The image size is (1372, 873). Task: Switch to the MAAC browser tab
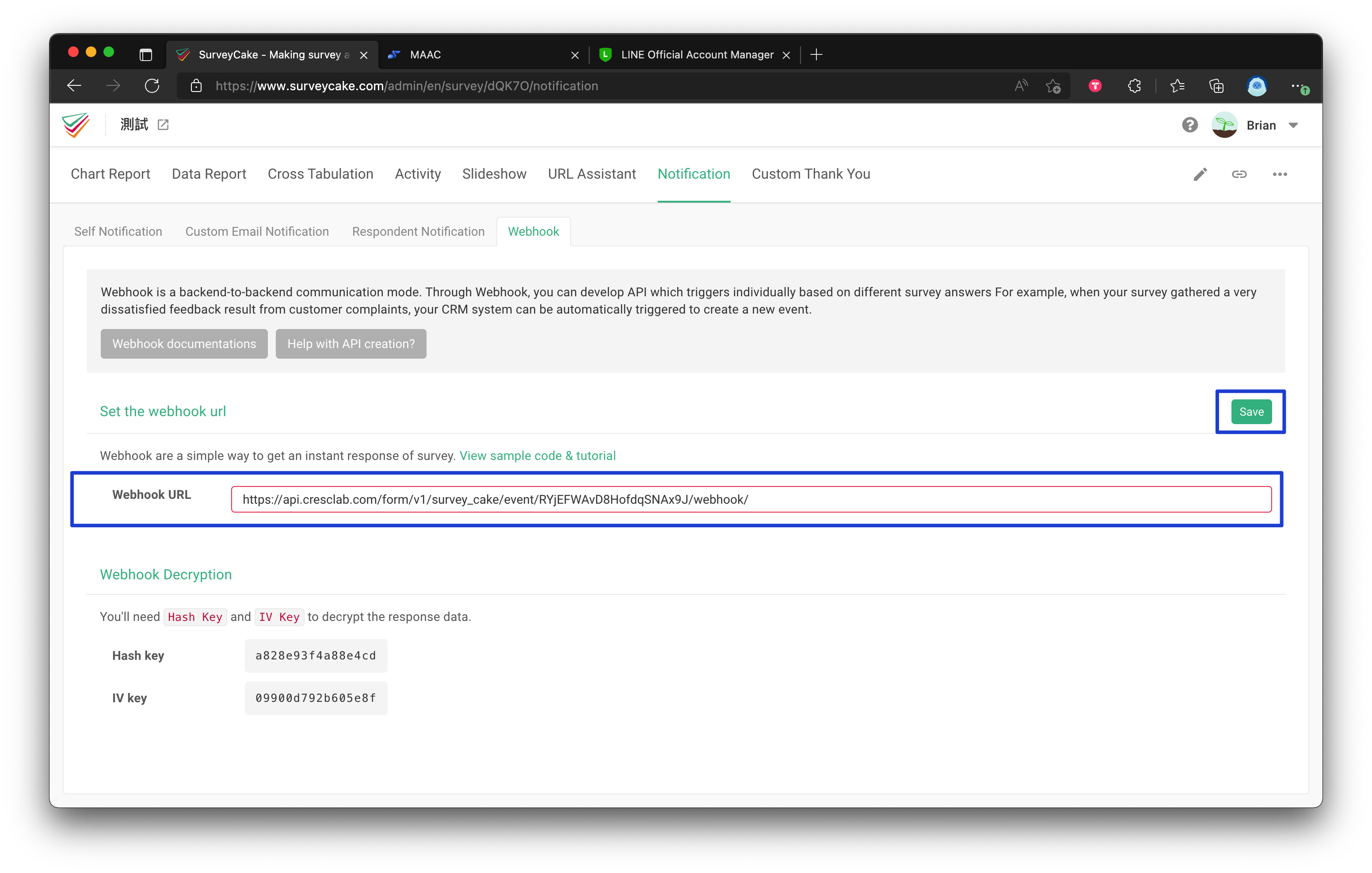(425, 55)
